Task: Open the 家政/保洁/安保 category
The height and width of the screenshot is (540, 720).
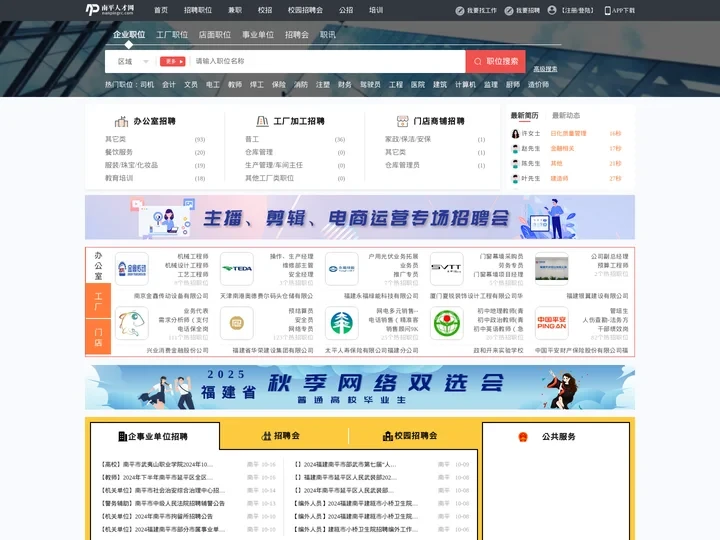Action: (408, 139)
